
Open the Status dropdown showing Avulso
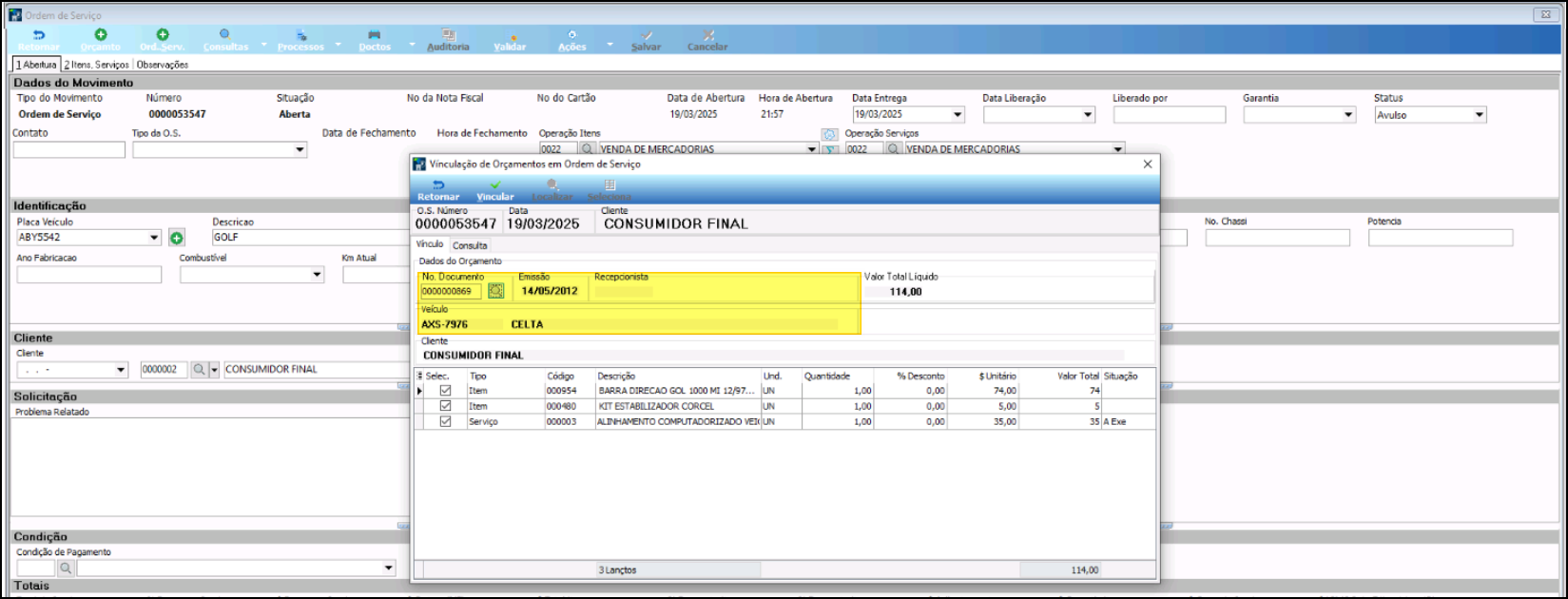click(x=1479, y=115)
